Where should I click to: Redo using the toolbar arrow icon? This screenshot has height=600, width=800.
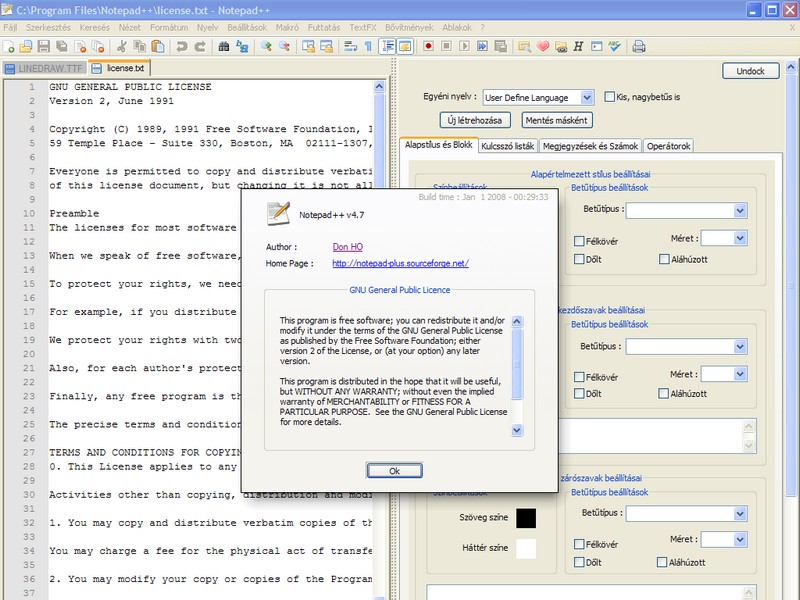tap(200, 47)
